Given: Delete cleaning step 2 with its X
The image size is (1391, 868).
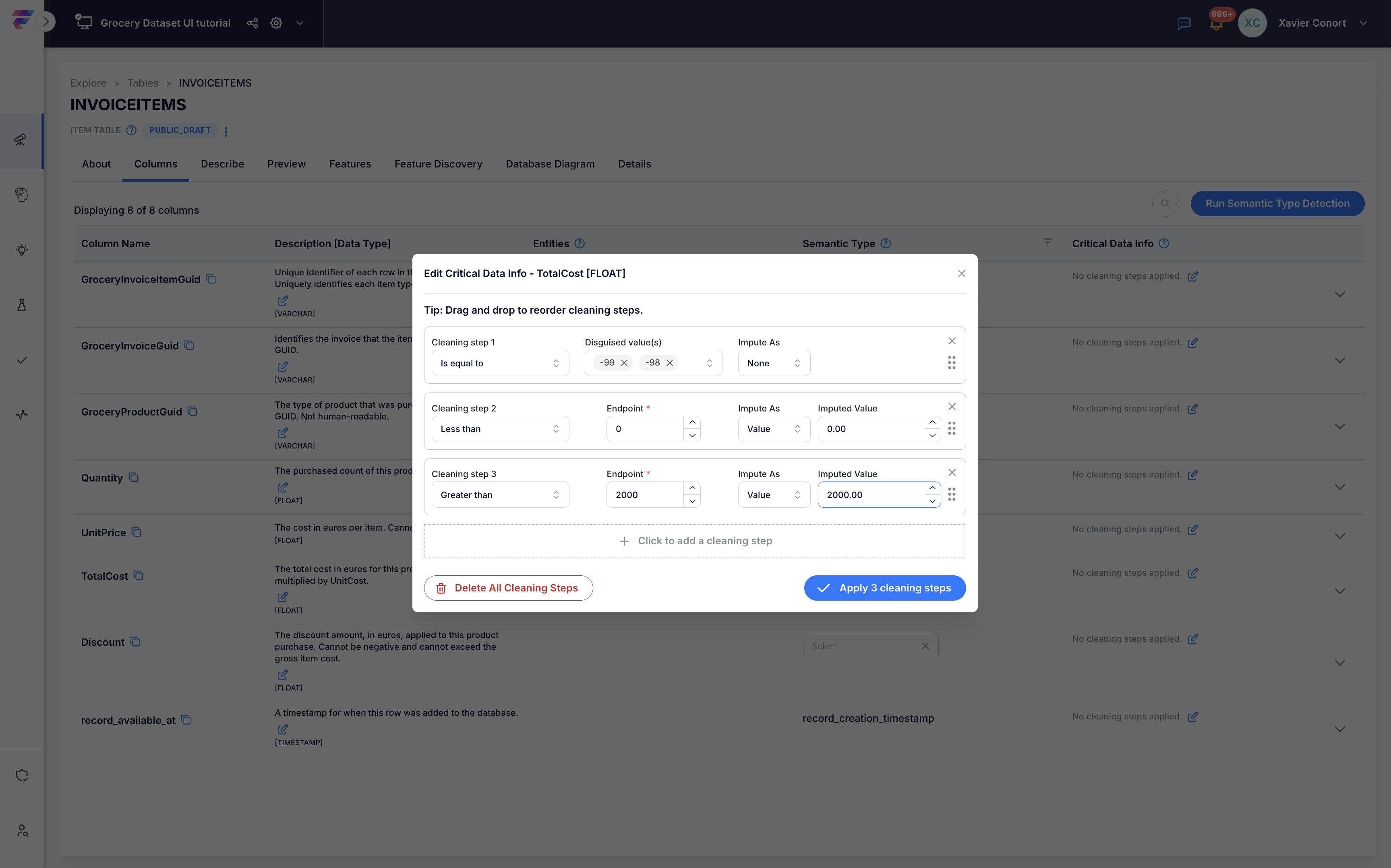Looking at the screenshot, I should point(952,407).
